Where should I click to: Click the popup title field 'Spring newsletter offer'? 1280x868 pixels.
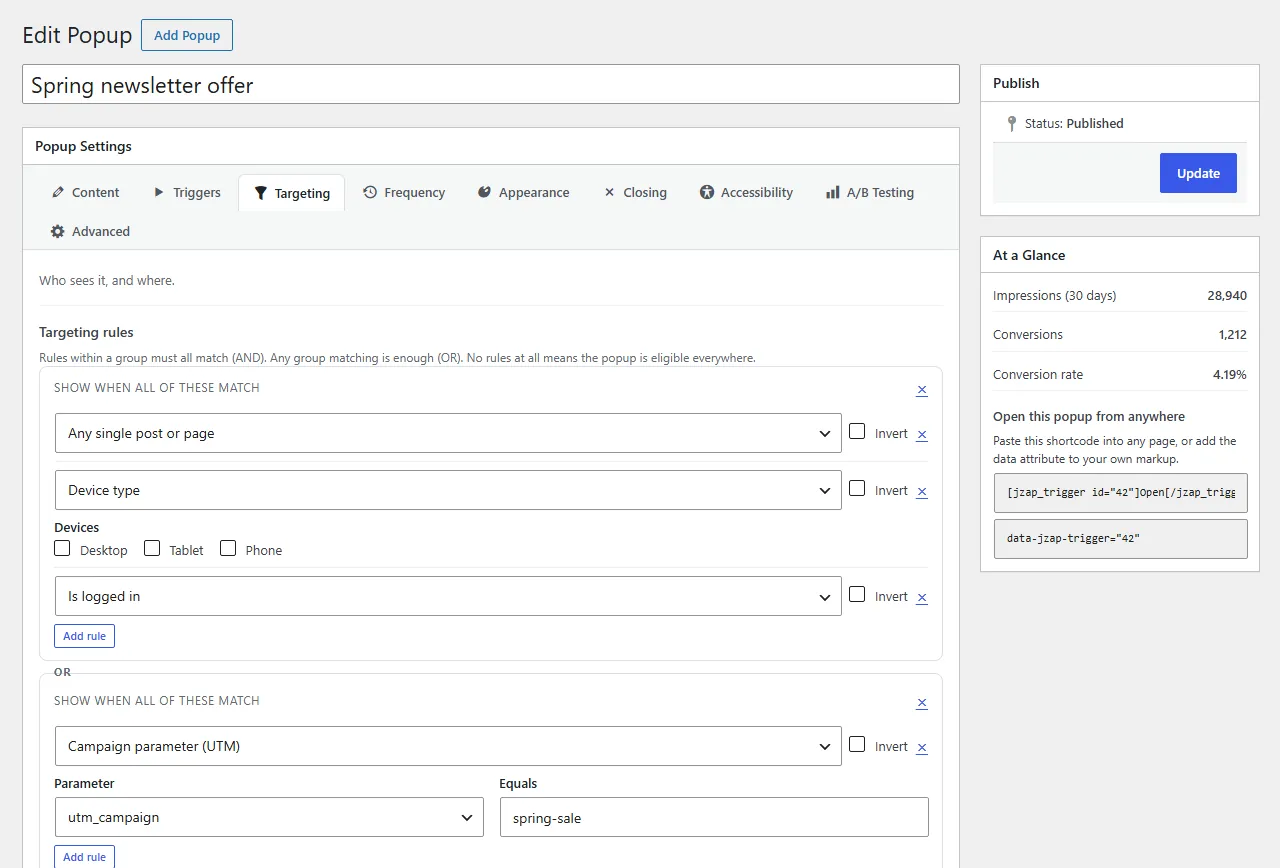(x=491, y=85)
